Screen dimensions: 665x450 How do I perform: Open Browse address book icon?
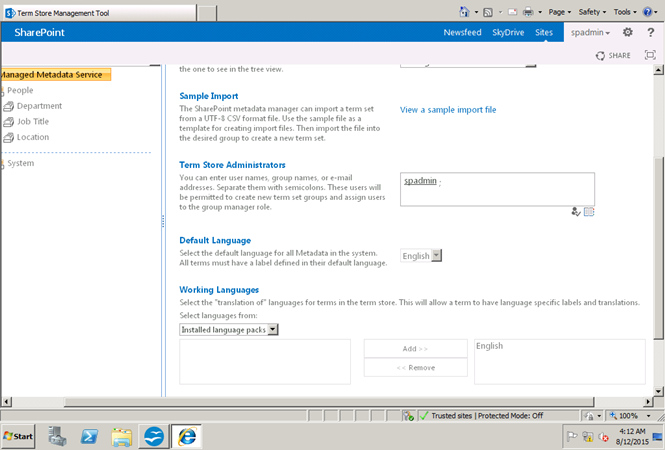click(x=589, y=211)
